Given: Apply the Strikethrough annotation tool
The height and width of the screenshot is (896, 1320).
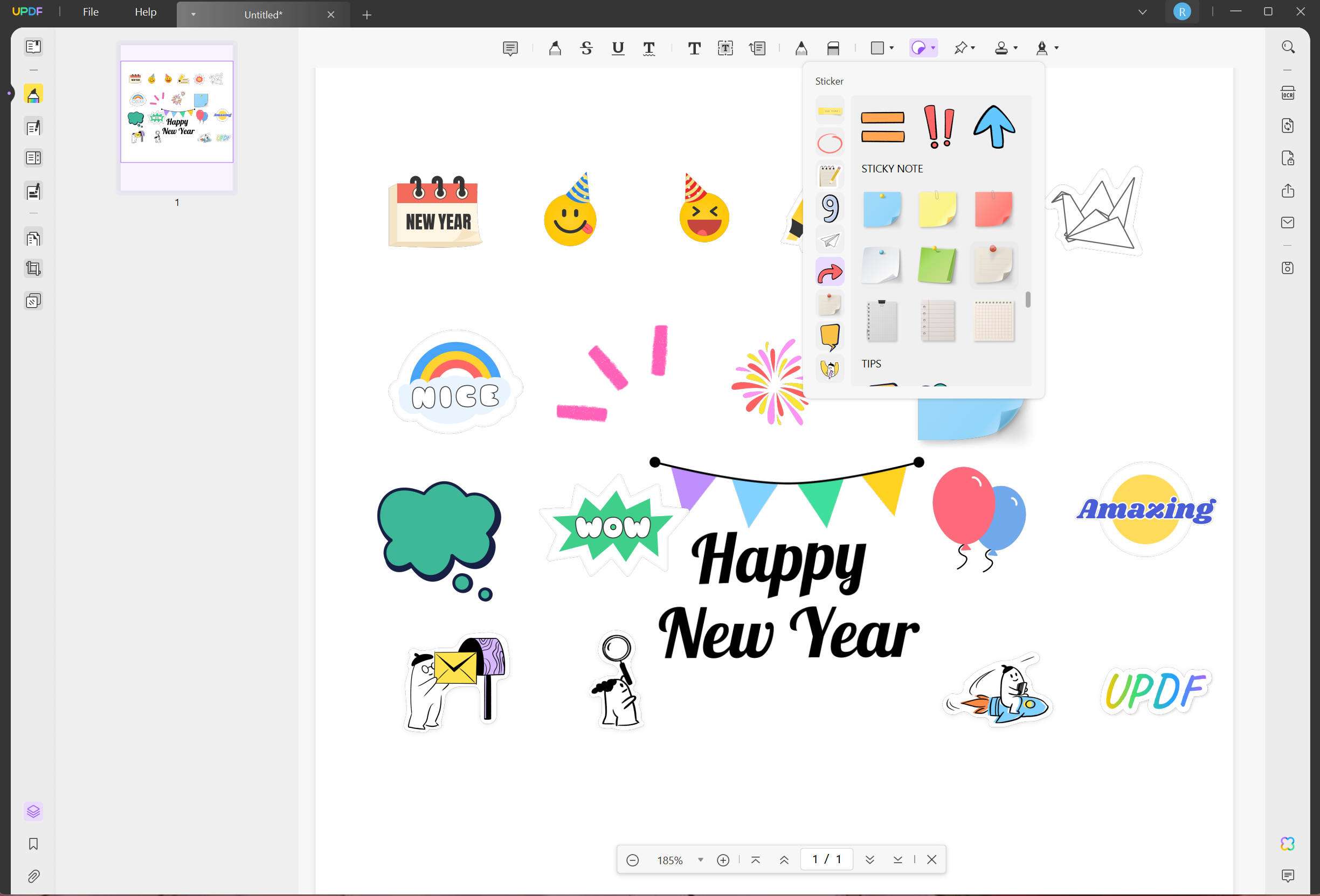Looking at the screenshot, I should pos(586,48).
